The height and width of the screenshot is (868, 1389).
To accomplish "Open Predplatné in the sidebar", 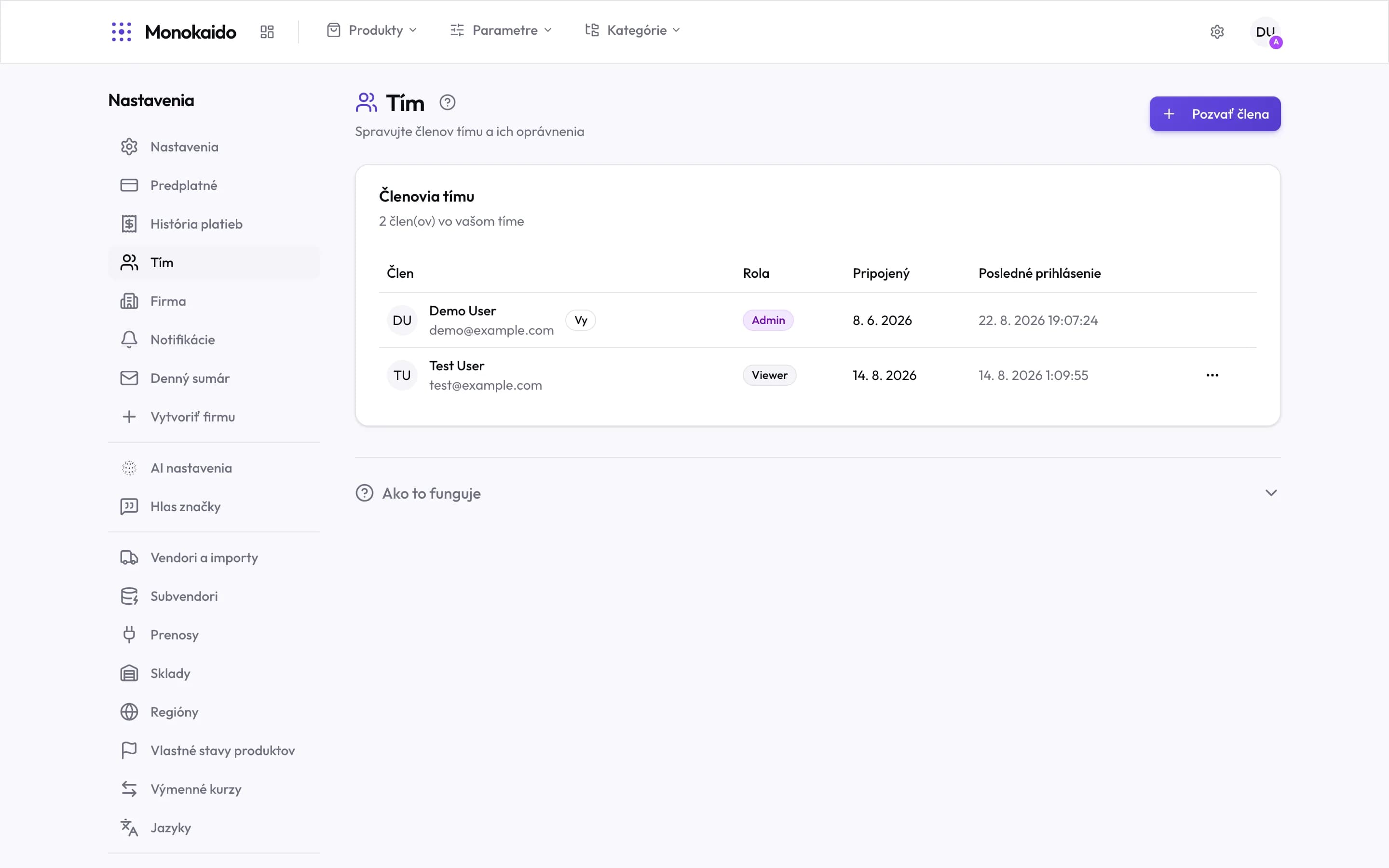I will pos(214,186).
